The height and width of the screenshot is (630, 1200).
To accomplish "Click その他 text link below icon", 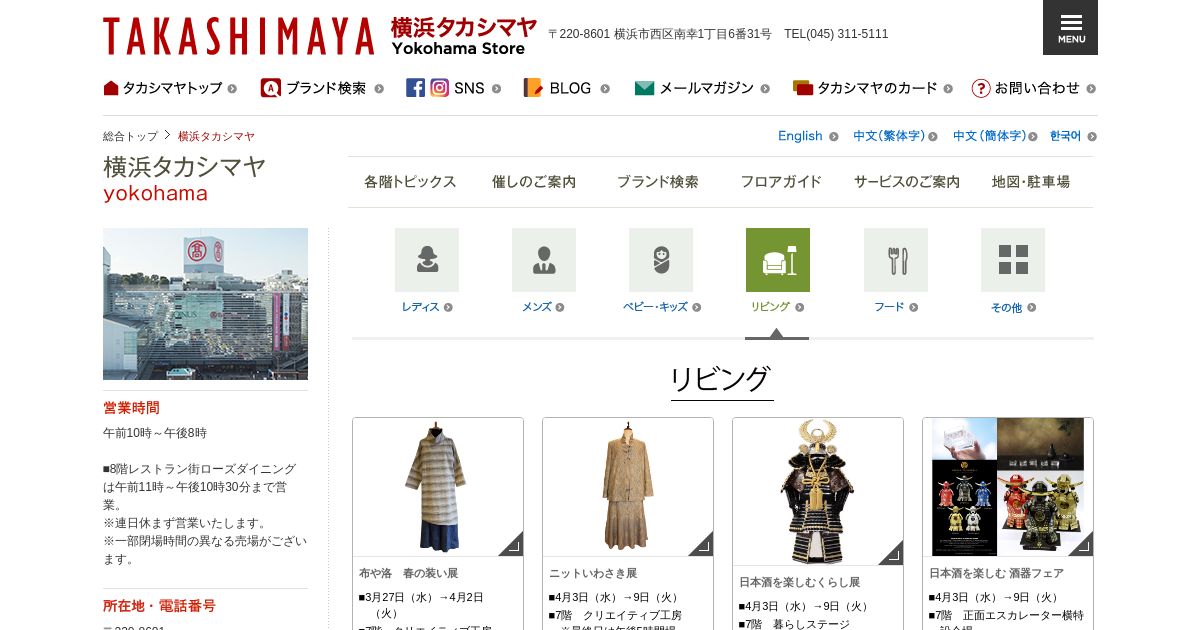I will pos(1006,307).
